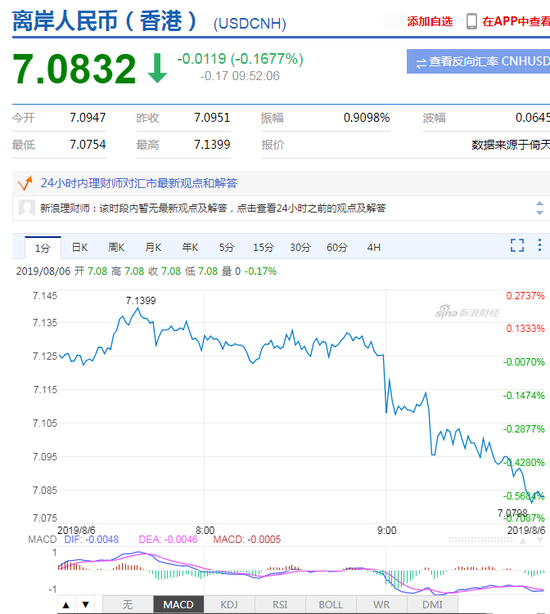550x614 pixels.
Task: Click the 振幅 value 0.9098%
Action: pos(367,117)
